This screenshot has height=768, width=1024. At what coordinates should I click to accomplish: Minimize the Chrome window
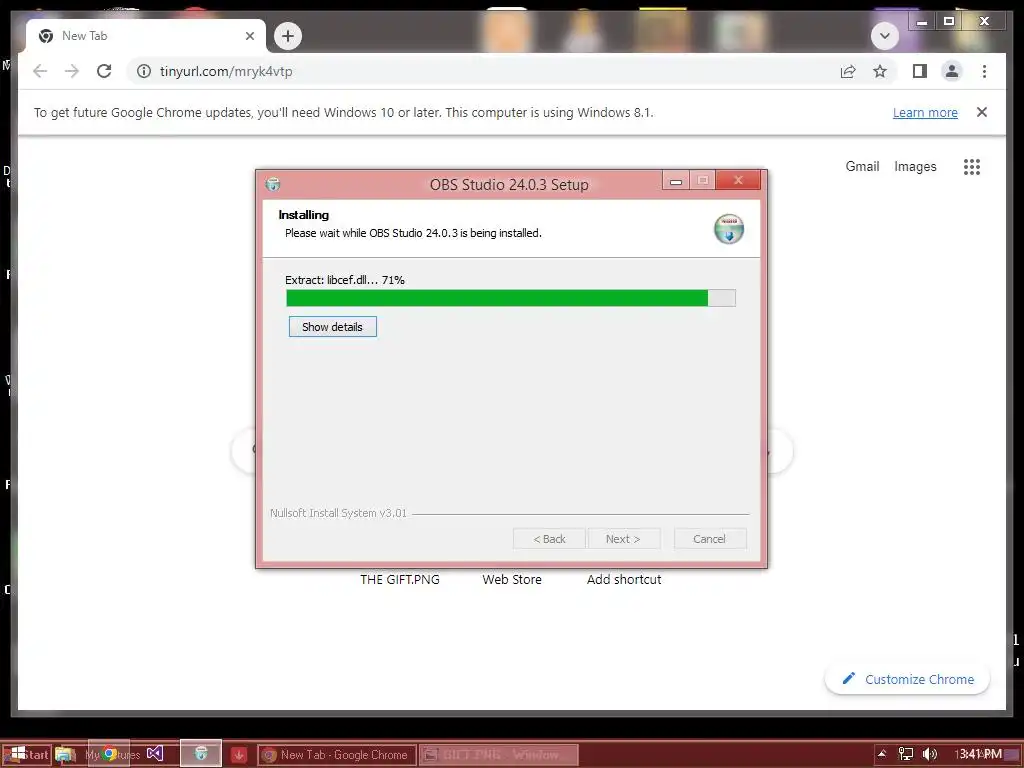tap(922, 22)
